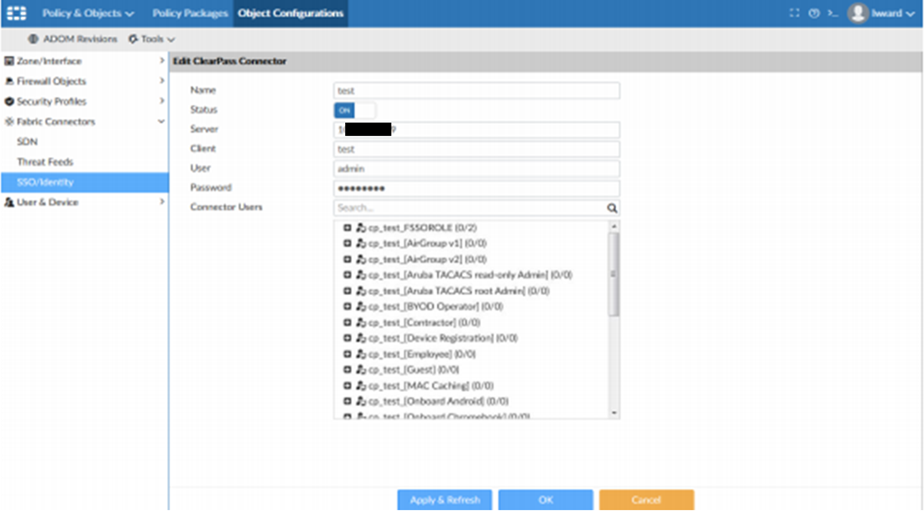Expand cp_test_[AirGroup v2] node
The image size is (924, 514).
(347, 259)
